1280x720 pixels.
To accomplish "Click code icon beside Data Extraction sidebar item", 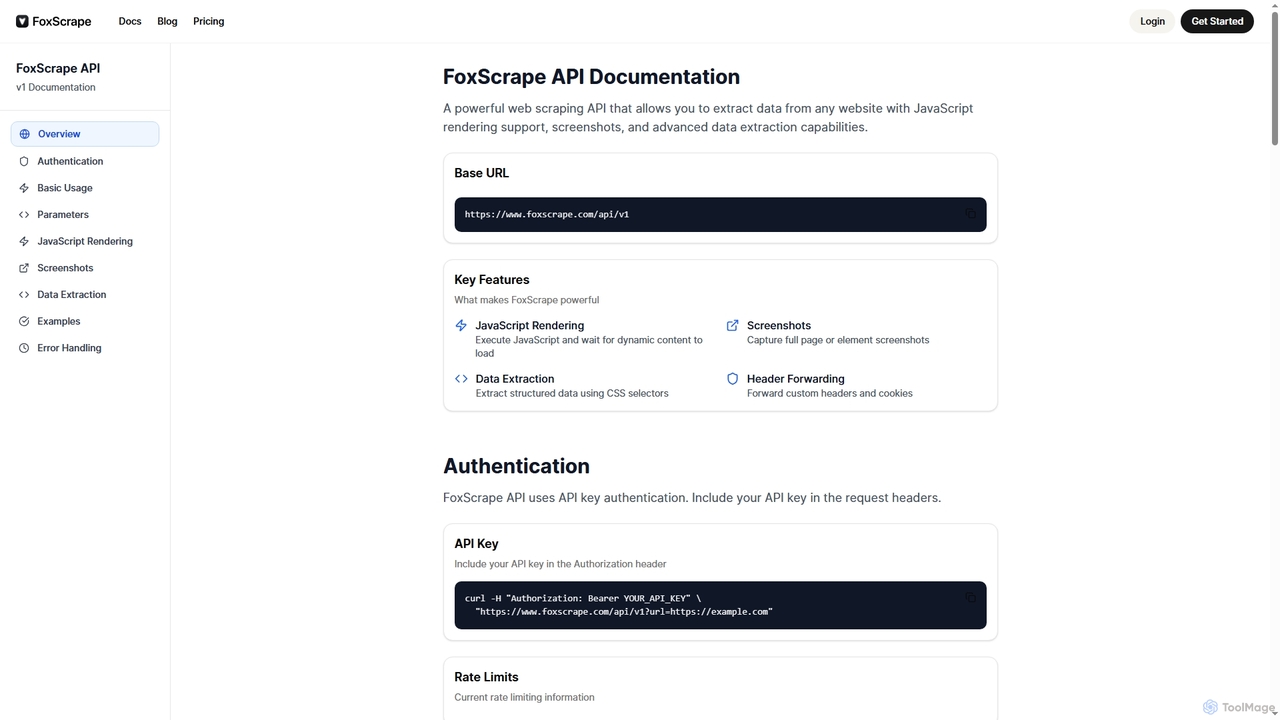I will tap(25, 295).
